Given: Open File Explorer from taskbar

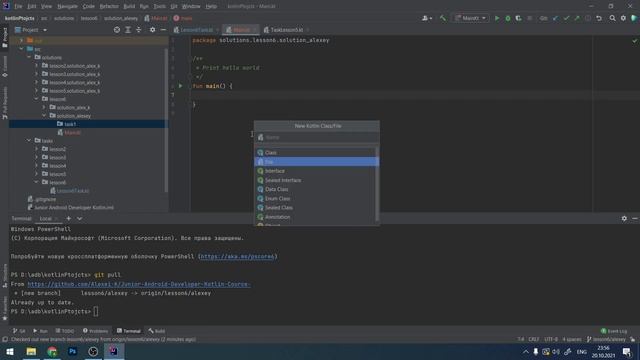Looking at the screenshot, I should tap(31, 351).
